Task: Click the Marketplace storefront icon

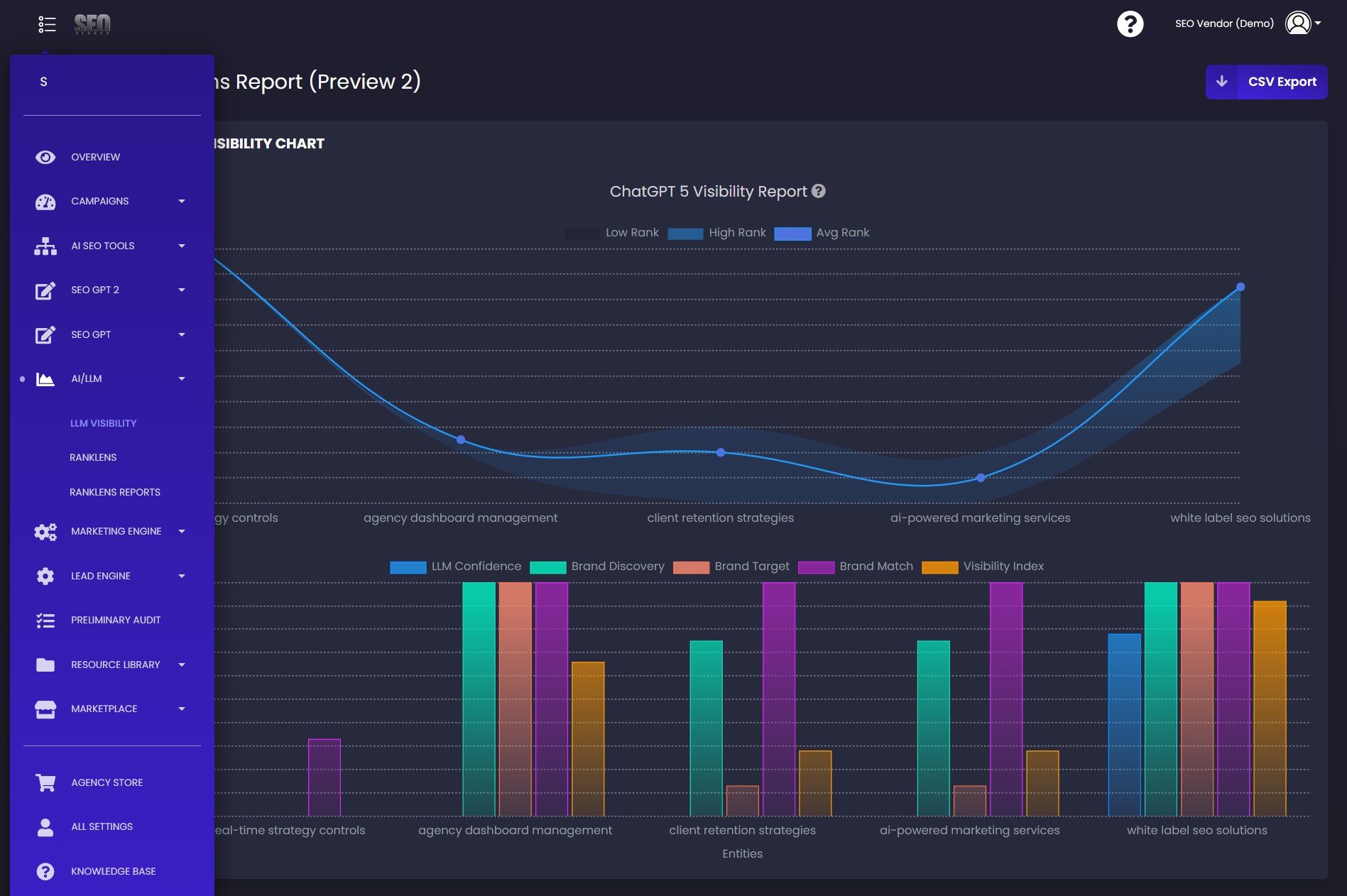Action: pyautogui.click(x=45, y=709)
